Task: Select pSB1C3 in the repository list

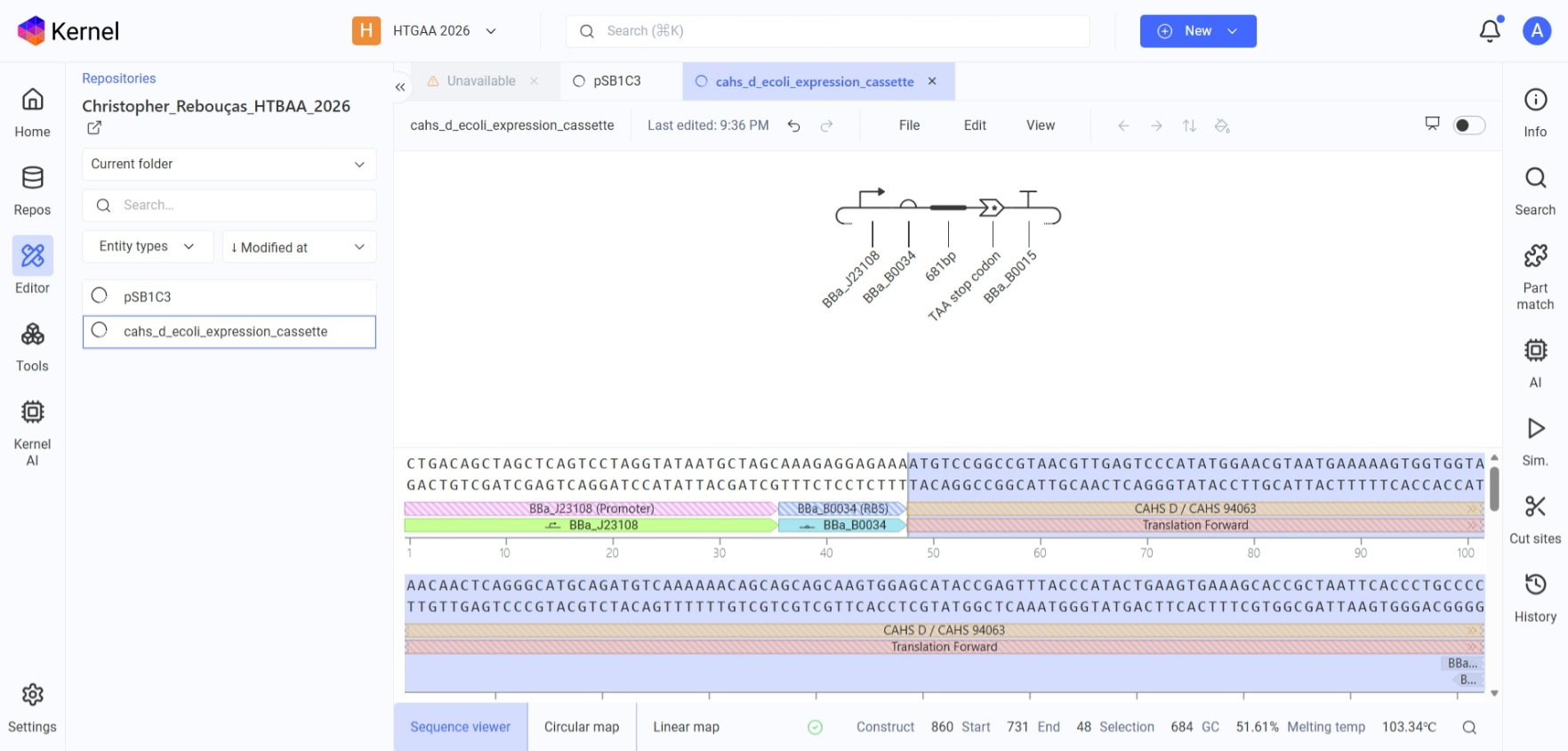Action: click(229, 296)
